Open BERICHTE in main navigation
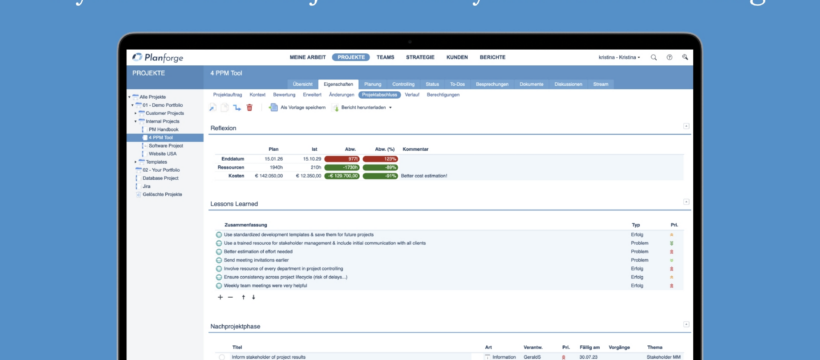 [493, 58]
